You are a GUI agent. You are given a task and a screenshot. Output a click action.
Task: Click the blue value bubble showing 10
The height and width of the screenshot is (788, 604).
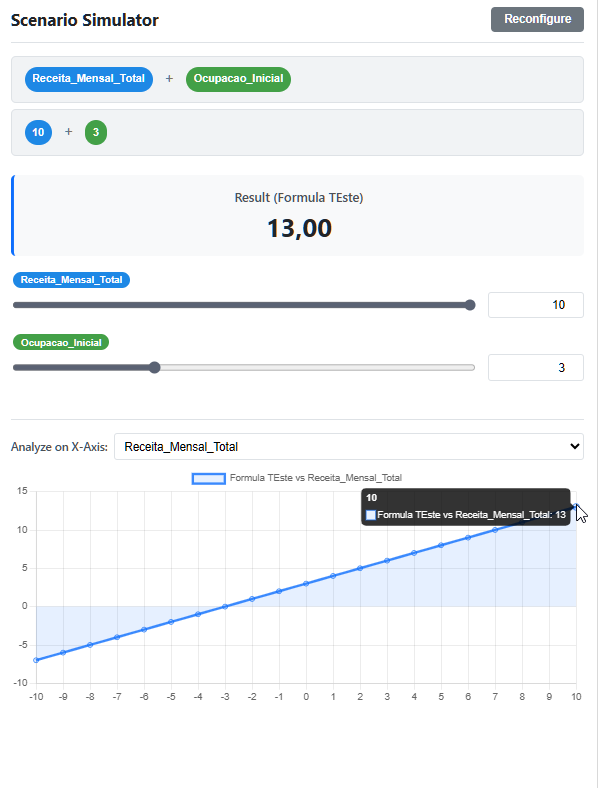pyautogui.click(x=38, y=132)
